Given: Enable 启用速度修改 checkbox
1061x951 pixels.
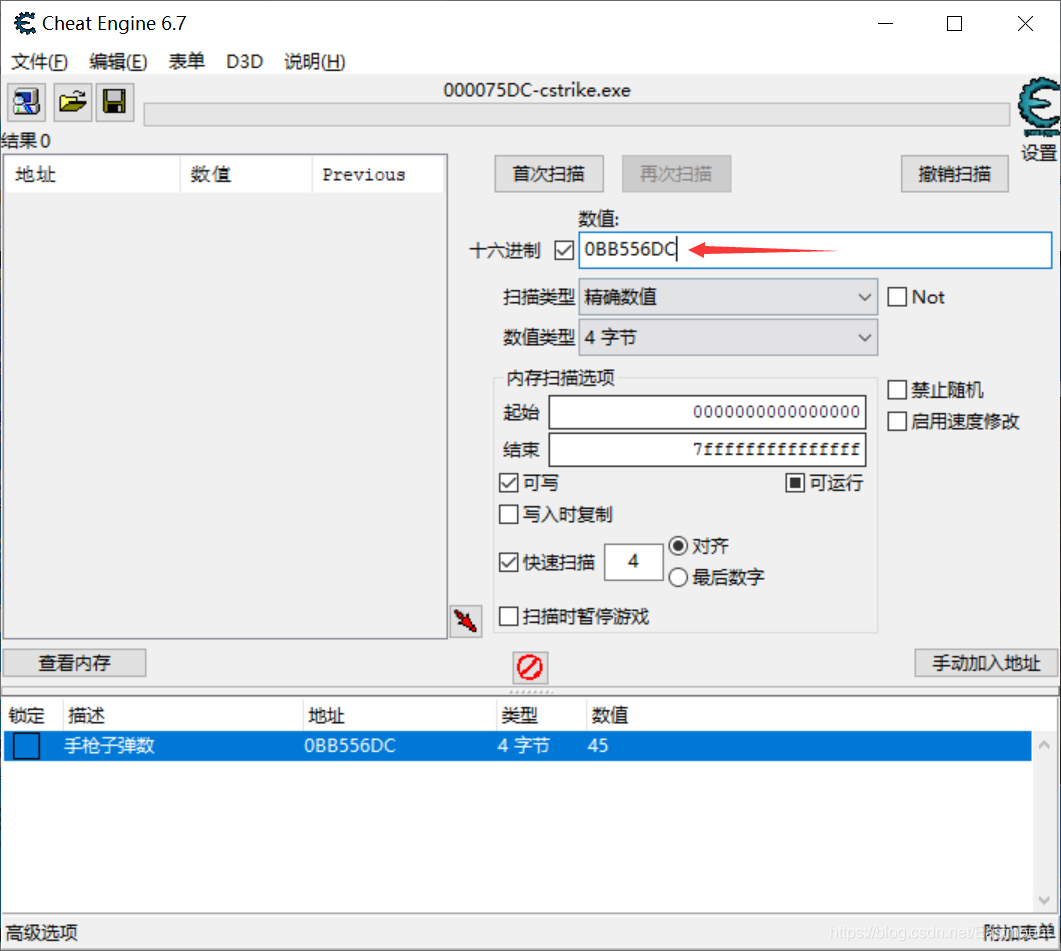Looking at the screenshot, I should (x=897, y=421).
